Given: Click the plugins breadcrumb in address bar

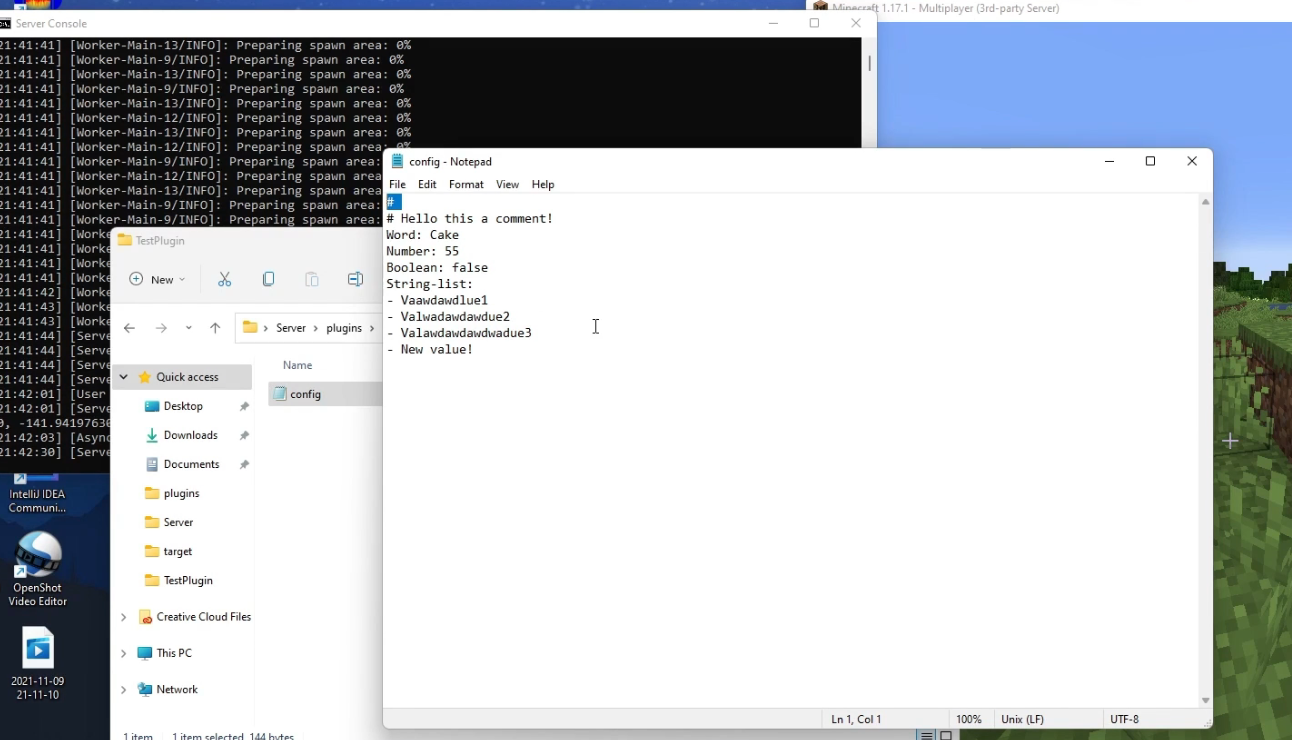Looking at the screenshot, I should click(343, 328).
